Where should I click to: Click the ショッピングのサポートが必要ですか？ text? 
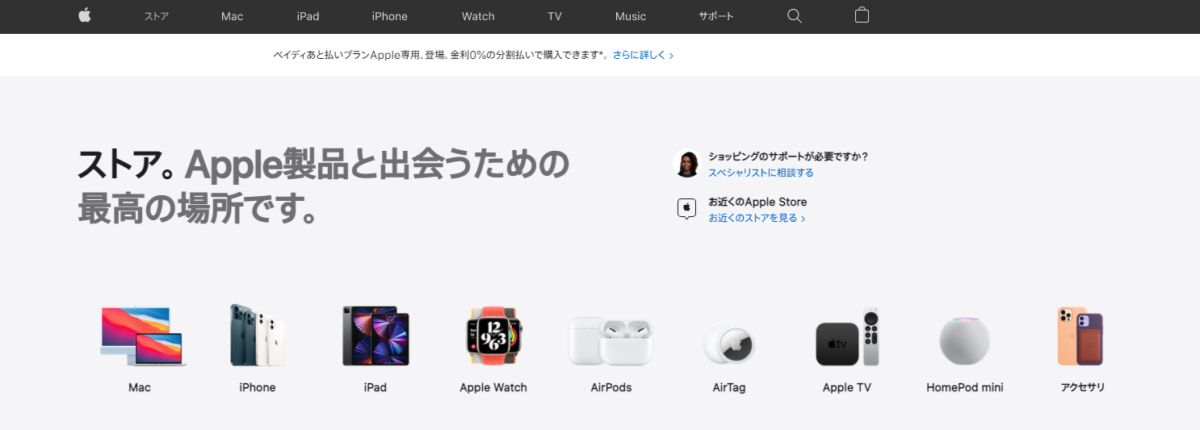(x=788, y=156)
